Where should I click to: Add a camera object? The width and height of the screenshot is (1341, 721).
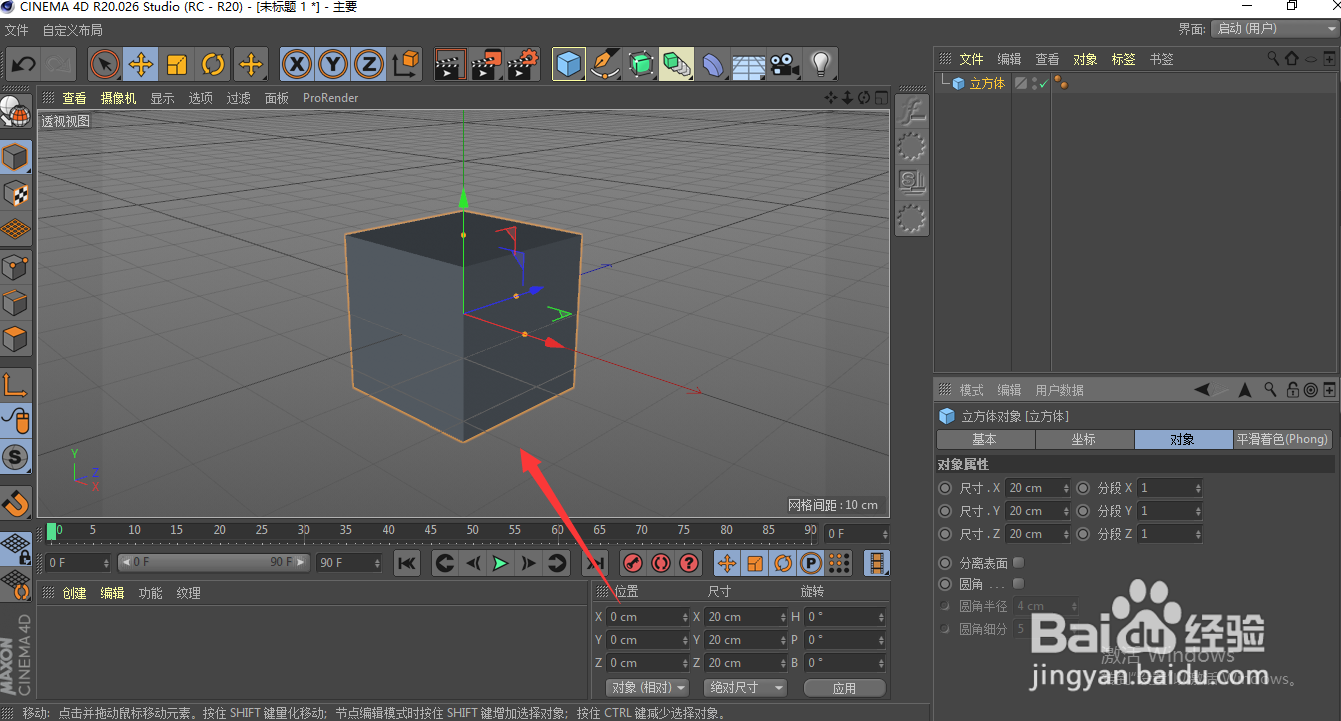point(784,65)
